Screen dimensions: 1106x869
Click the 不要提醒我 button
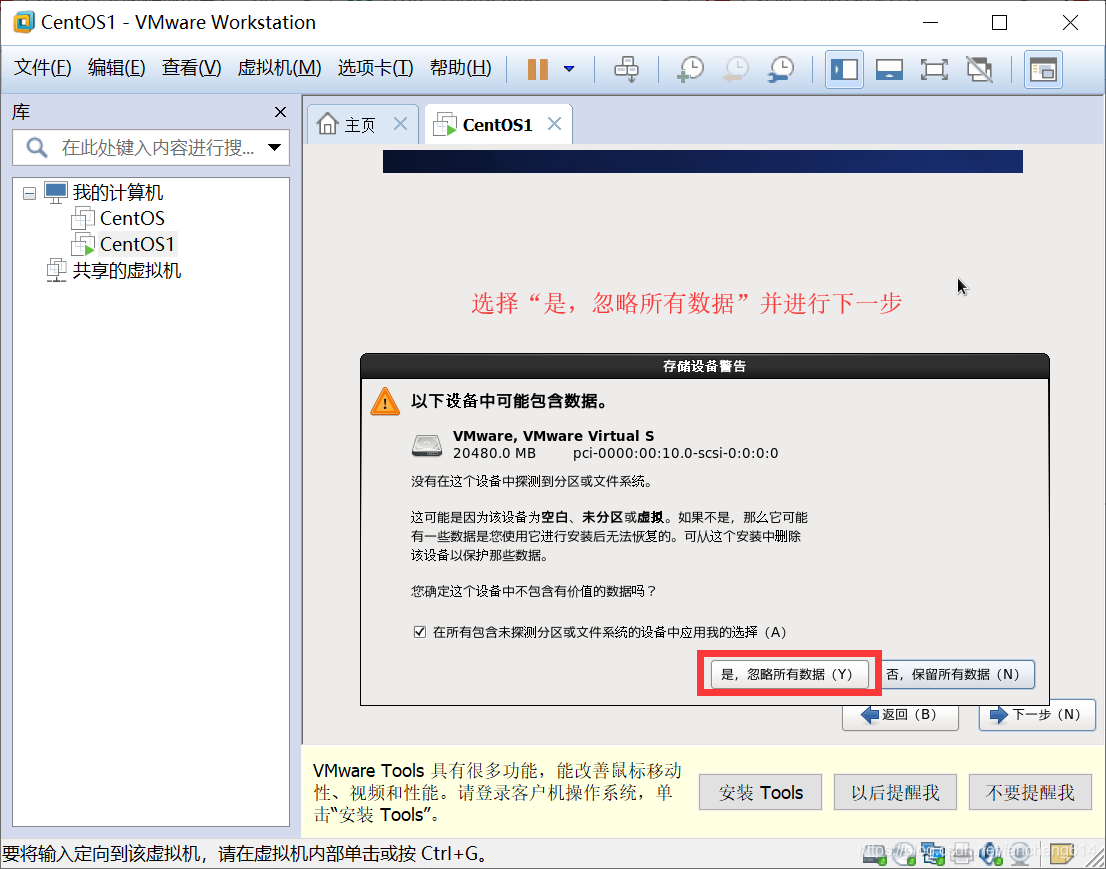pyautogui.click(x=1030, y=793)
